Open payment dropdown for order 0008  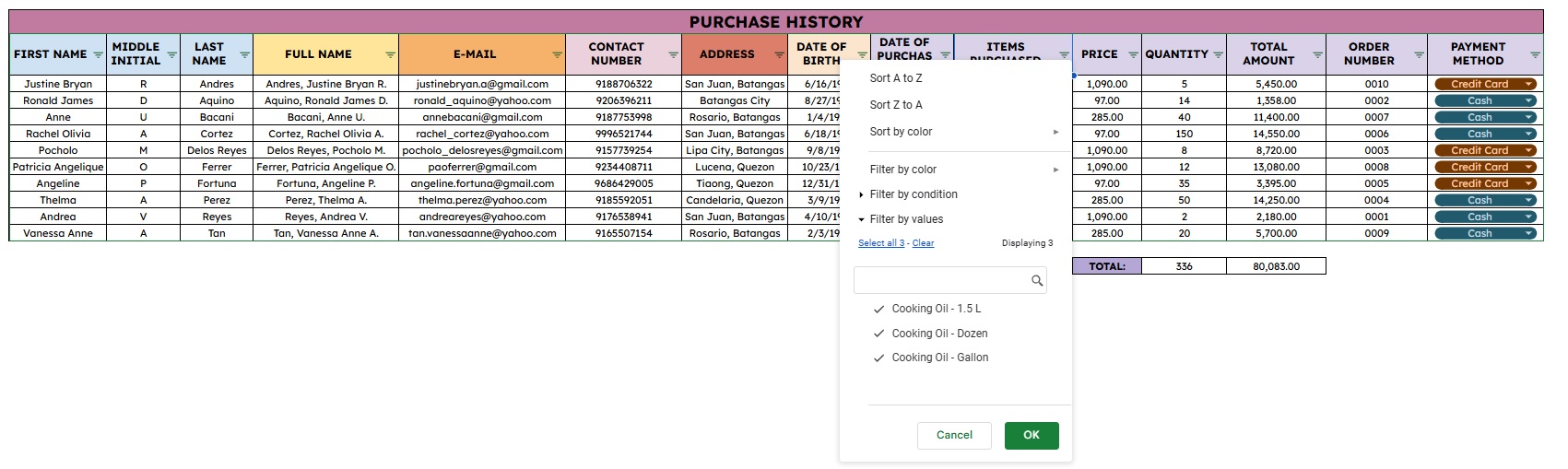point(1529,167)
